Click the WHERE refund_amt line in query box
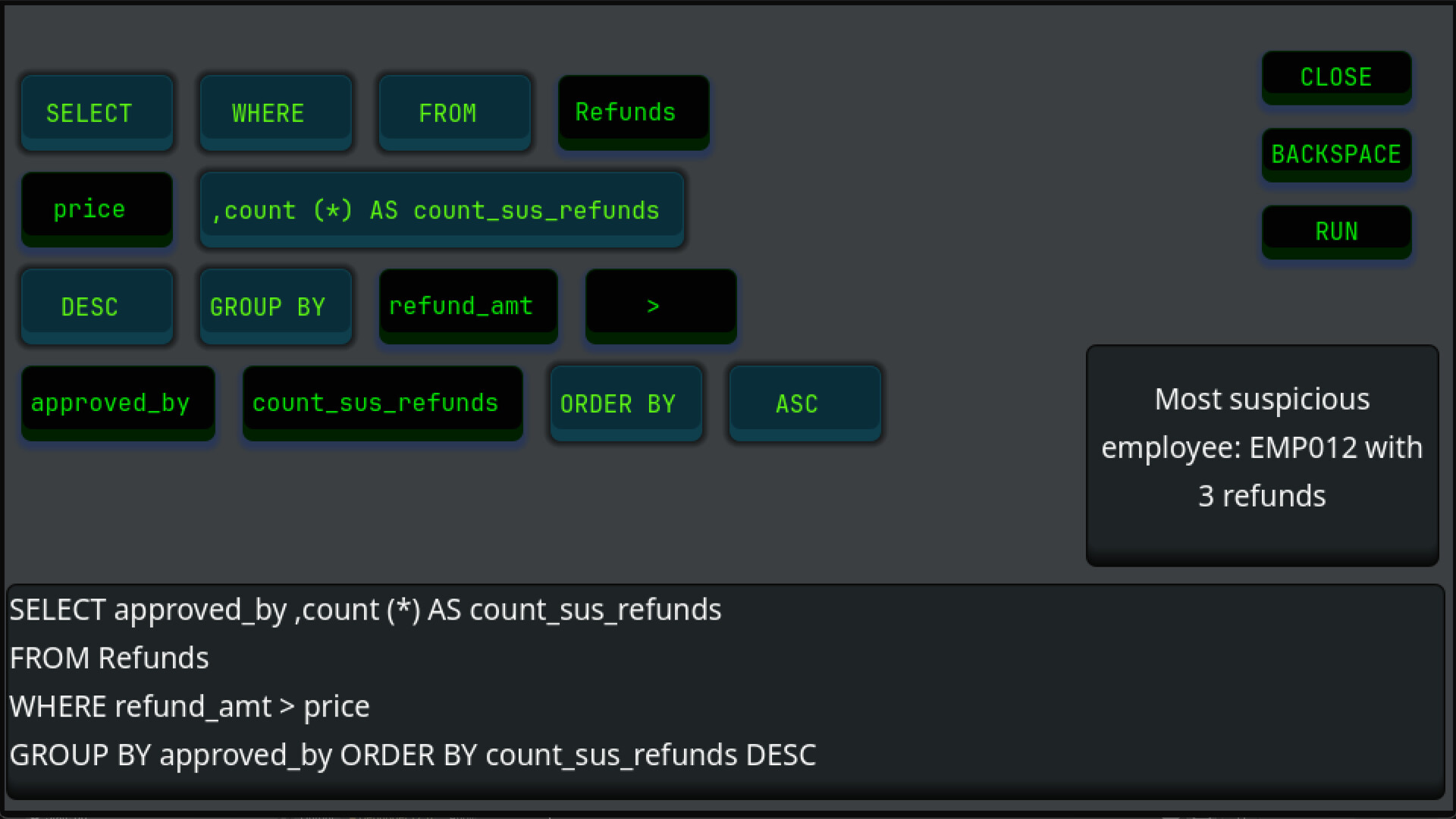Screen dimensions: 1456x819 [190, 707]
